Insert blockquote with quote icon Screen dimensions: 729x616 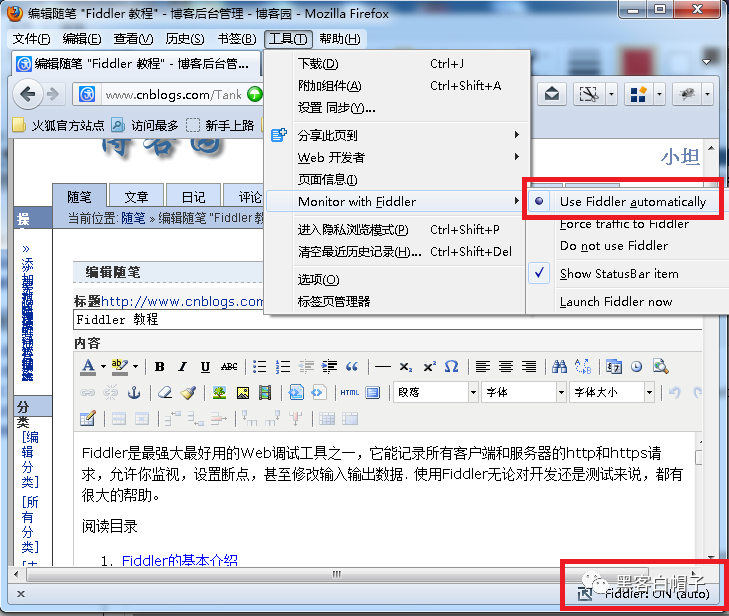[x=352, y=367]
